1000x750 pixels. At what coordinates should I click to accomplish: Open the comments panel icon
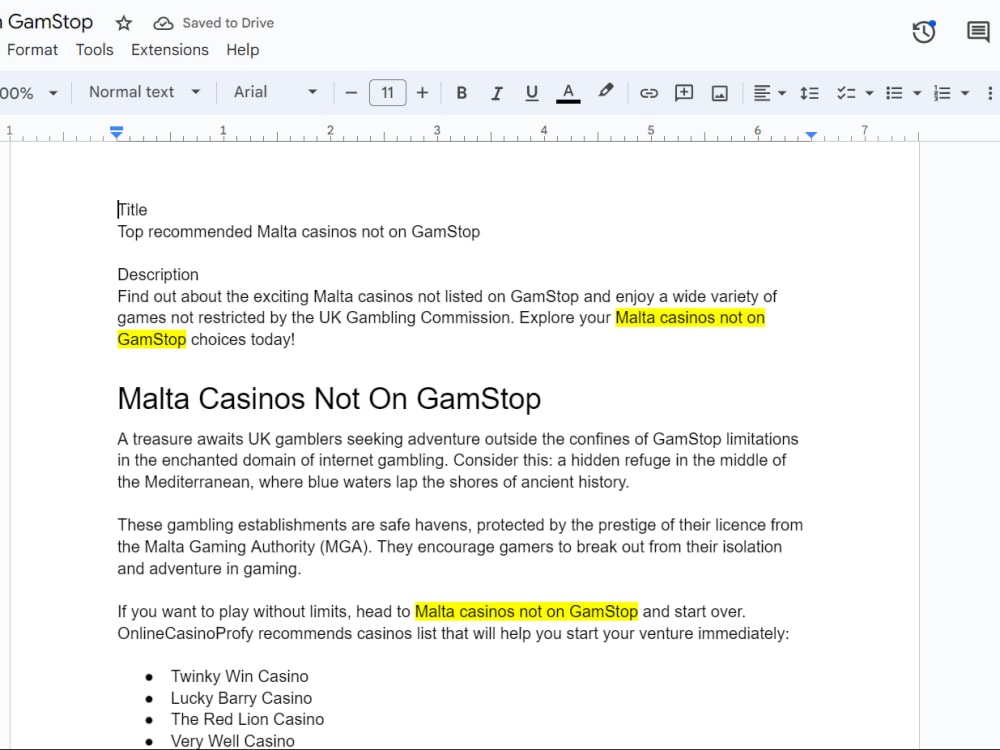click(x=978, y=31)
